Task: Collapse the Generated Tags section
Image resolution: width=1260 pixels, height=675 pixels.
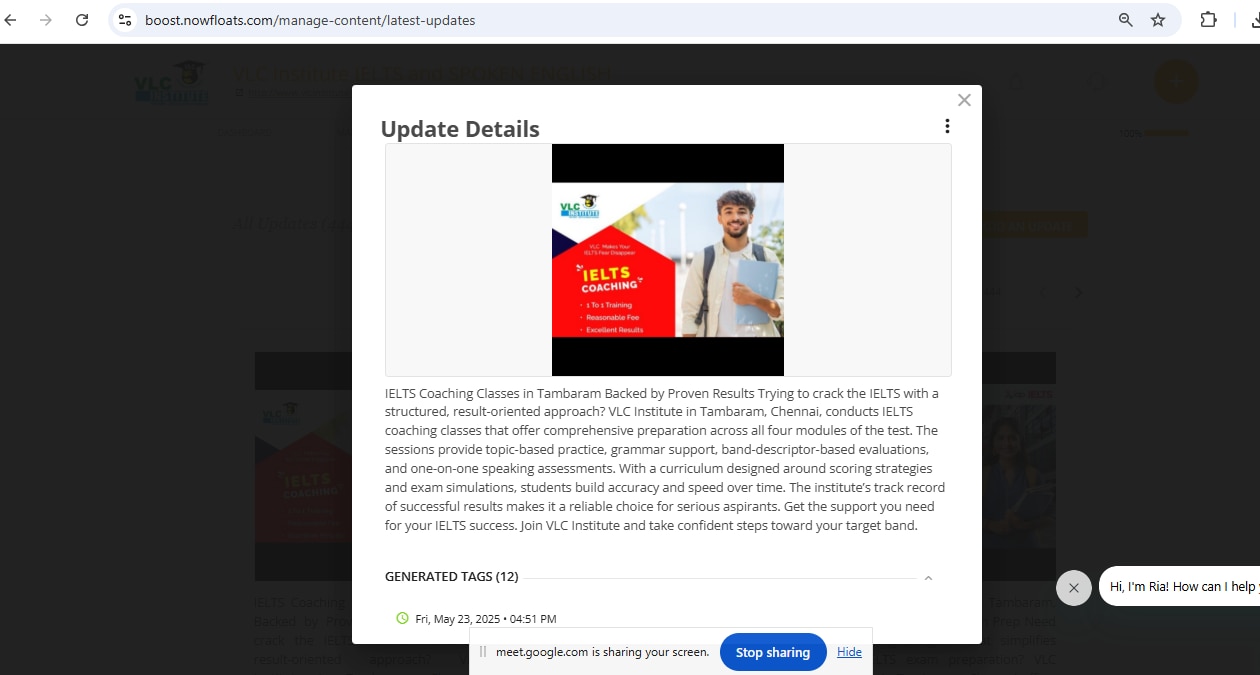Action: [x=928, y=578]
